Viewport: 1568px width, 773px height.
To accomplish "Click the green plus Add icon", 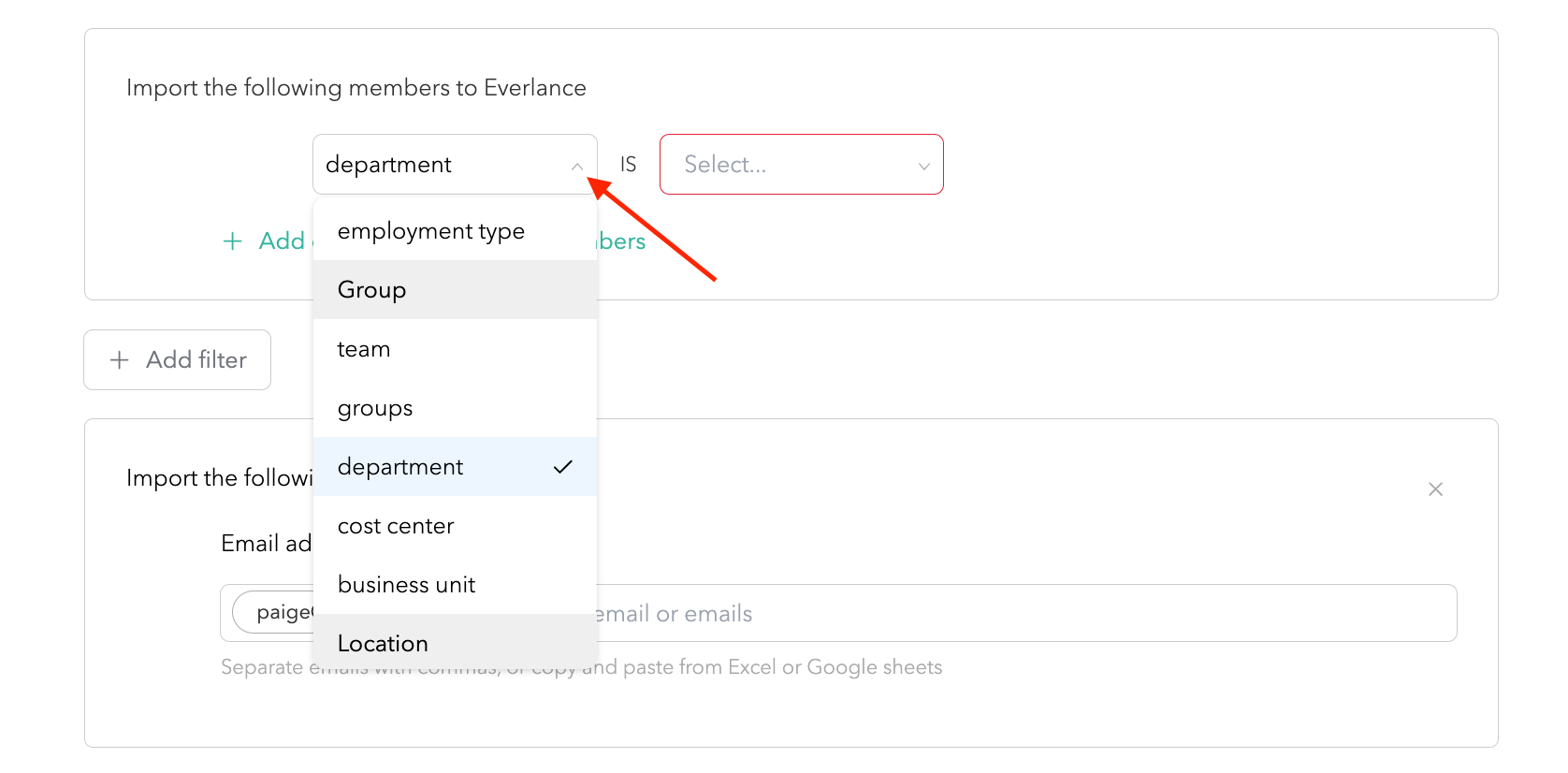I will [x=232, y=241].
